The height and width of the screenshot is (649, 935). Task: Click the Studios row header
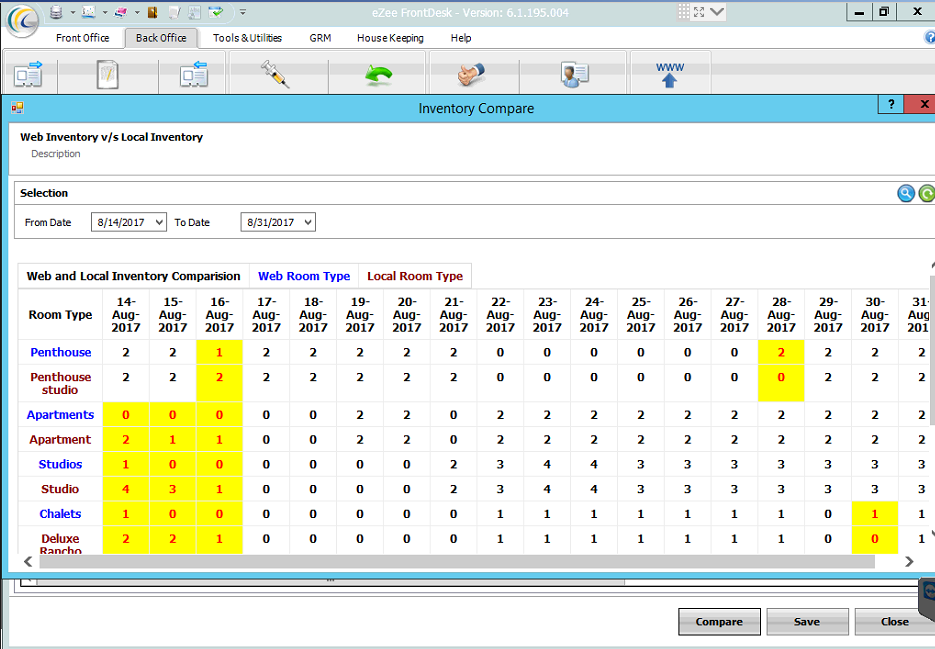(61, 464)
